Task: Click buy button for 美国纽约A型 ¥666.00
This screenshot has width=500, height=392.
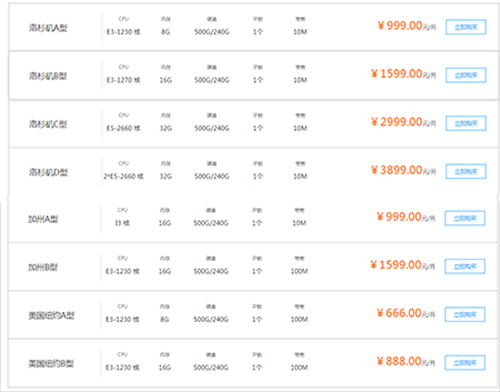Action: coord(465,314)
